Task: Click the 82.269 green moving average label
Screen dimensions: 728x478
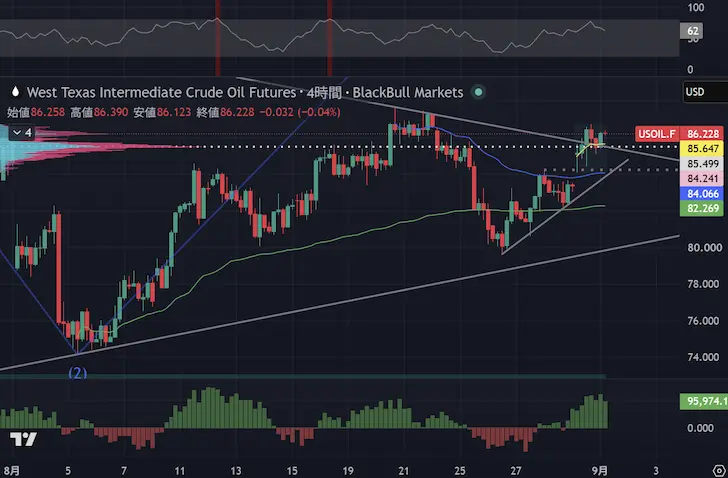Action: coord(703,208)
